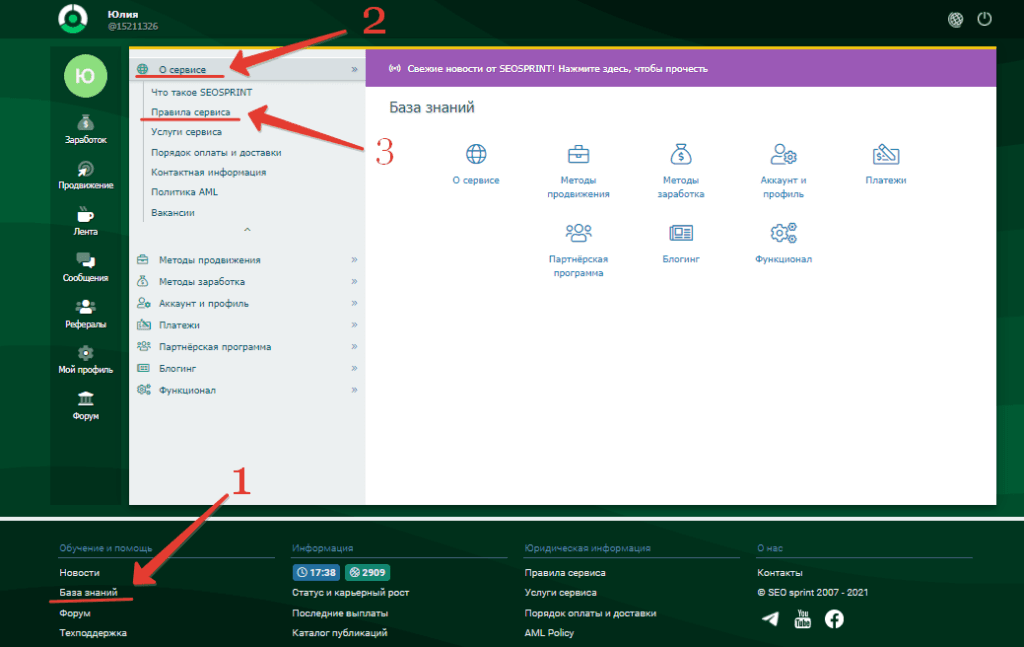Open the Продвижение sidebar icon
The image size is (1024, 647).
pos(86,168)
